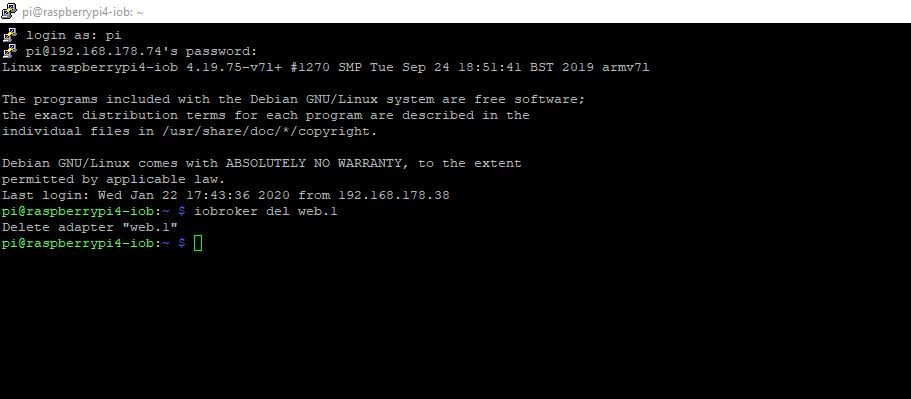This screenshot has height=399, width=911.
Task: Click the "login as: pi" text
Action: point(73,35)
